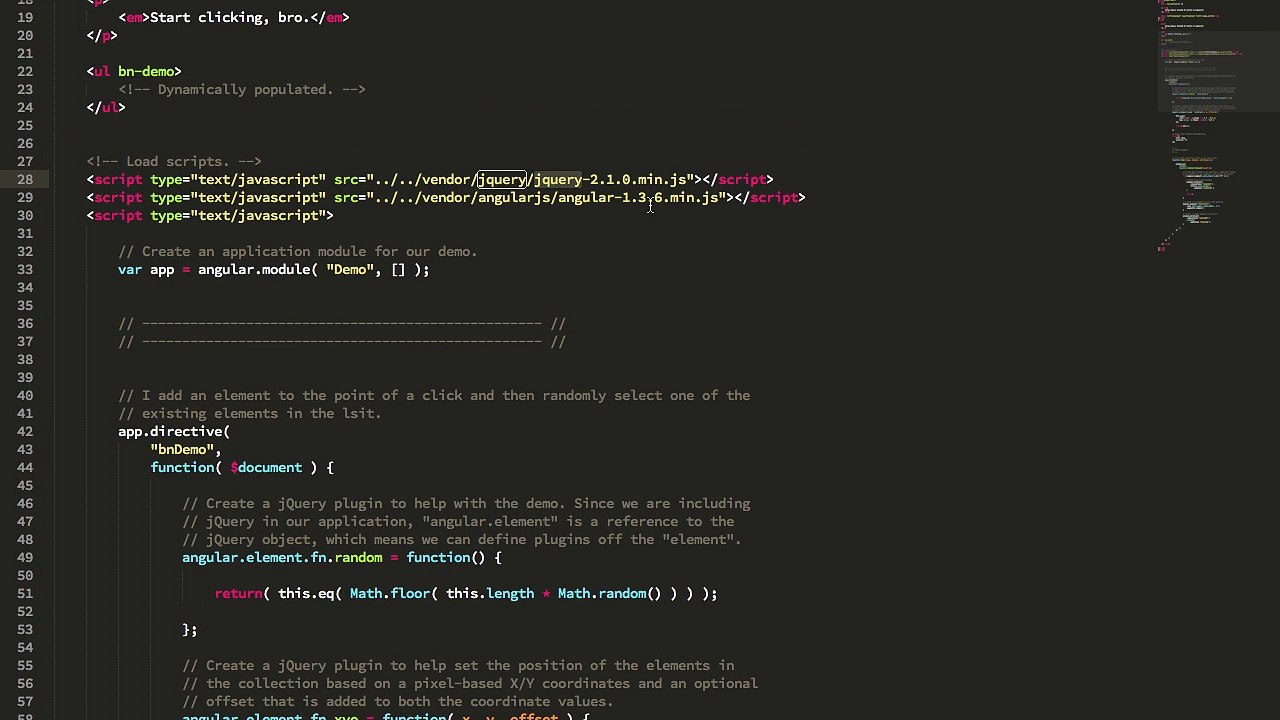The image size is (1280, 720).
Task: Click line number 33 in the gutter
Action: (24, 270)
